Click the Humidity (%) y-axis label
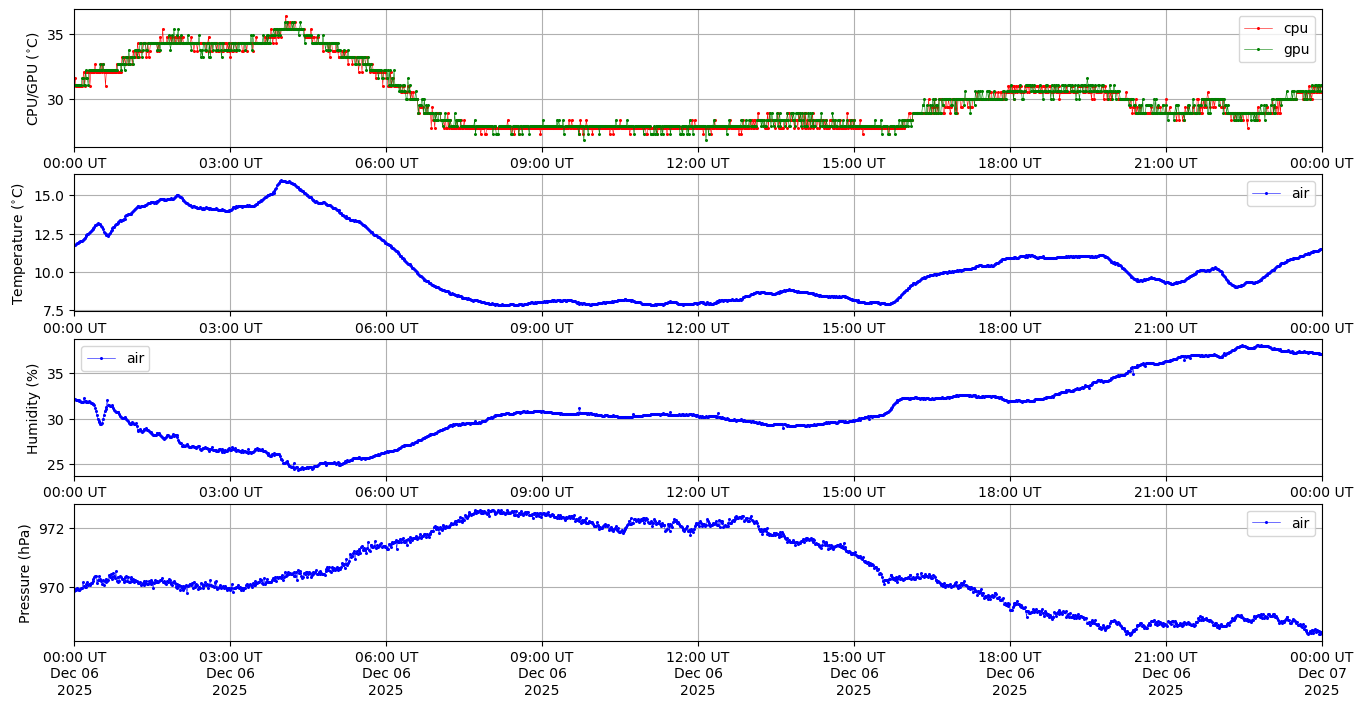 (x=32, y=408)
